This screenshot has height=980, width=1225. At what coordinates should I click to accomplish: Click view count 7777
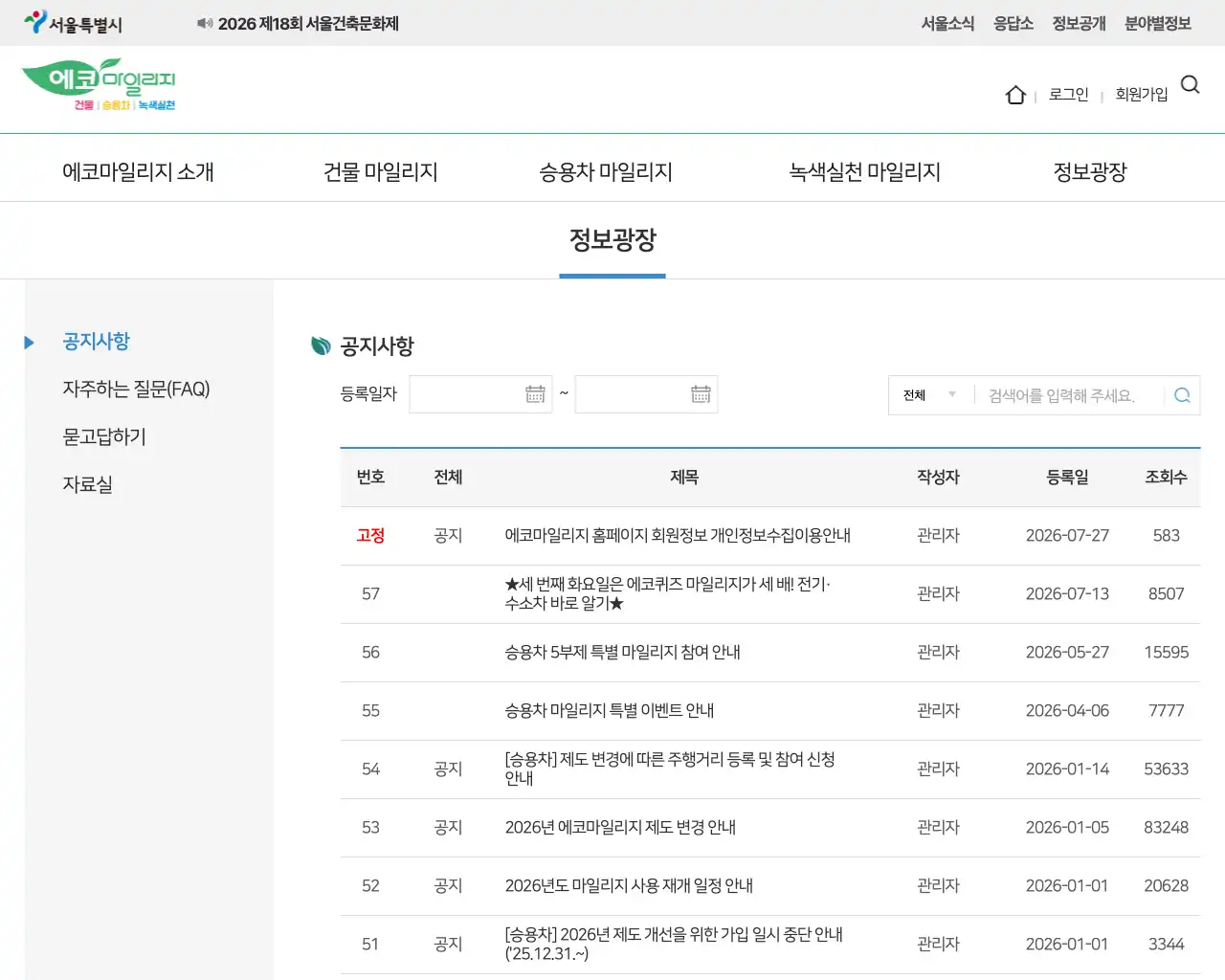tap(1166, 711)
